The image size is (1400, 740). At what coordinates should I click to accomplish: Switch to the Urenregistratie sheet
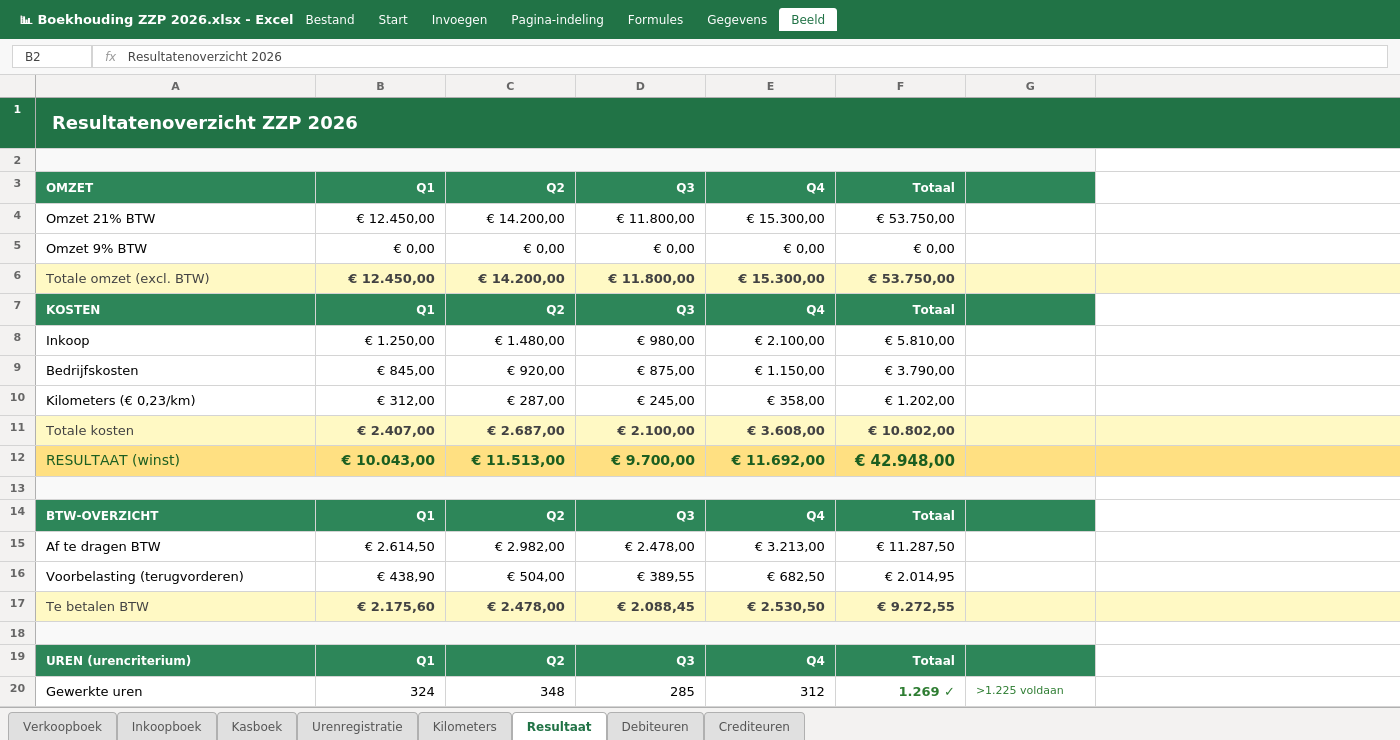[357, 726]
